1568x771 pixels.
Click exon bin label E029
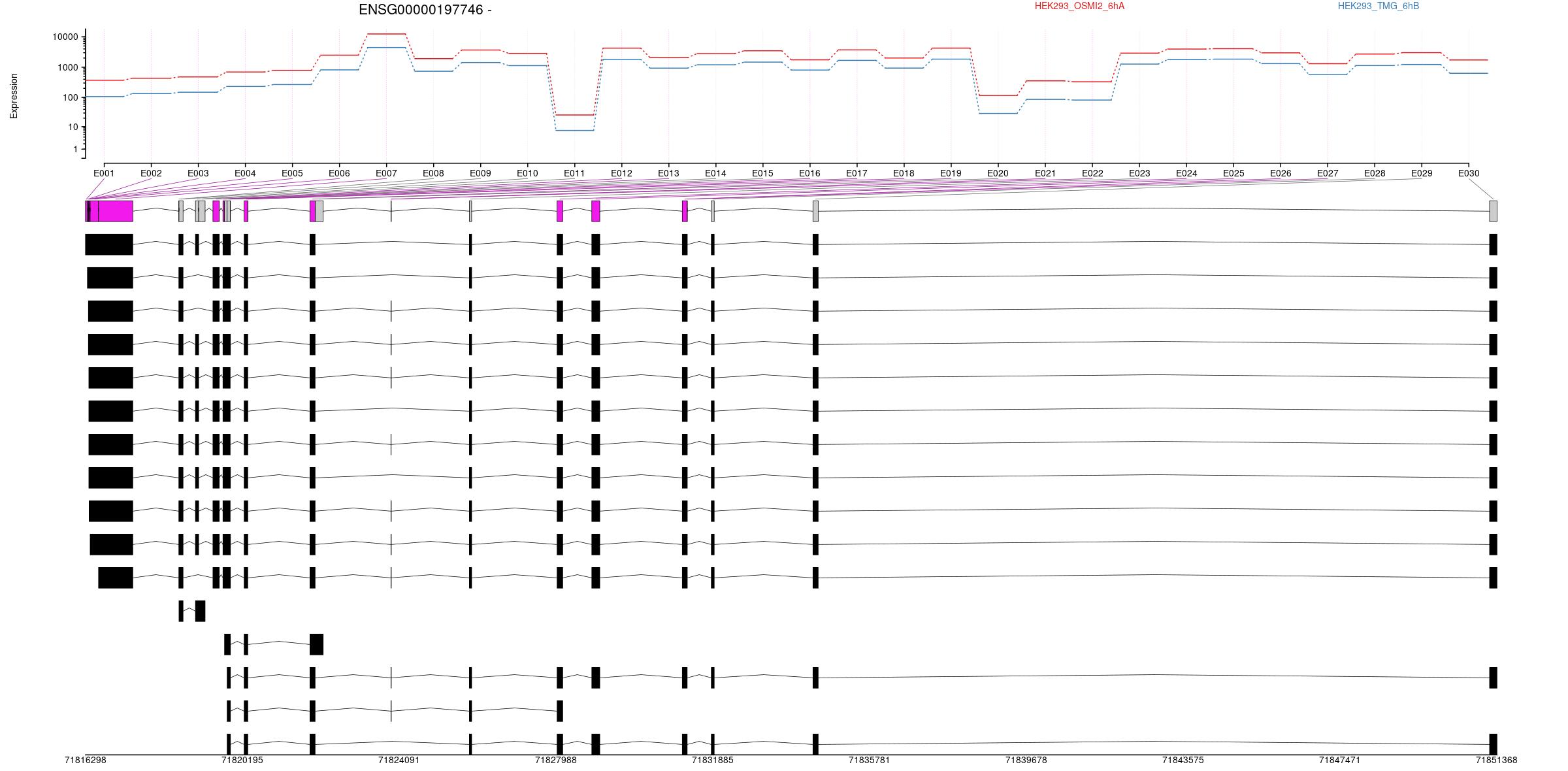pos(1422,173)
